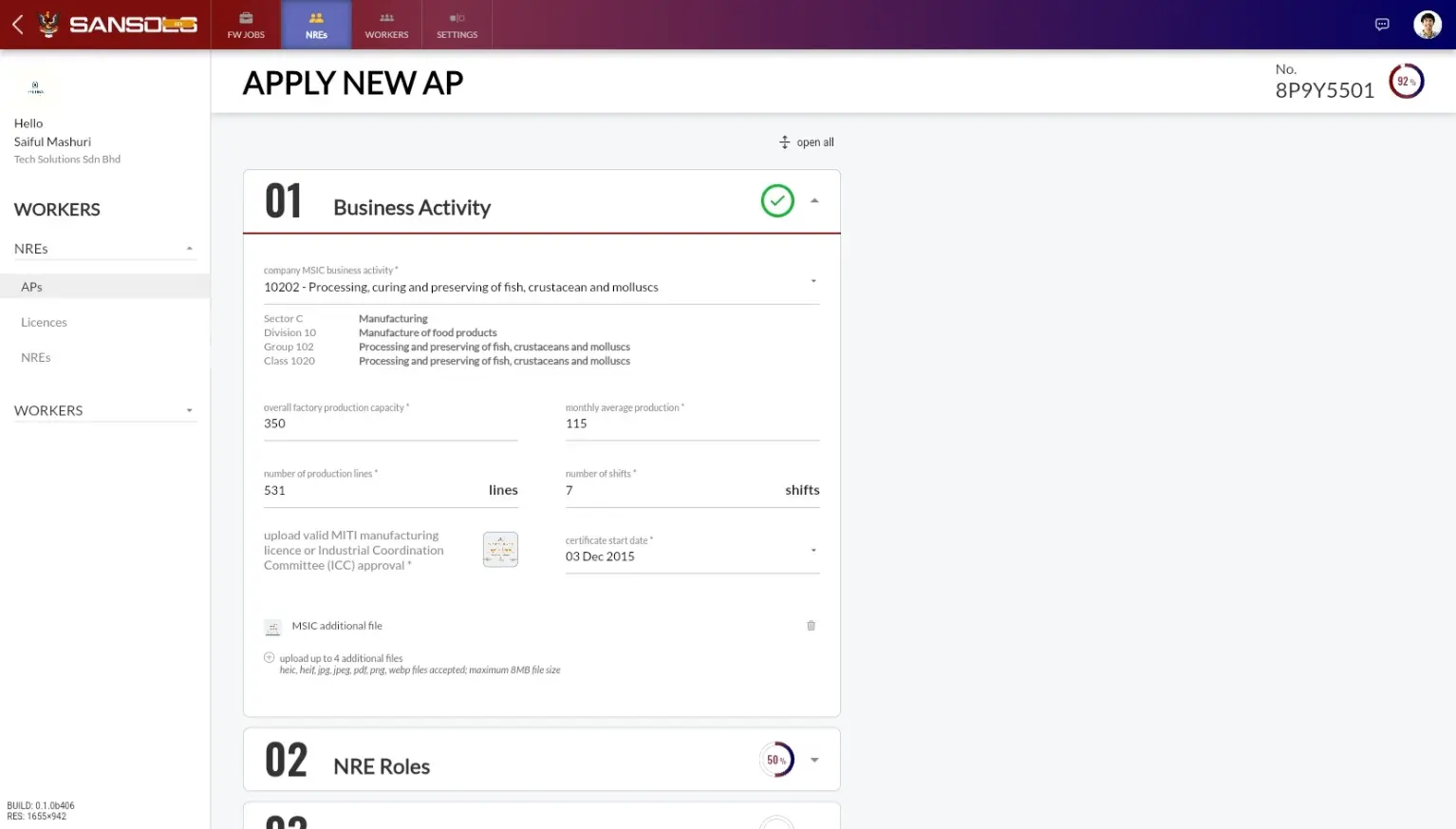Click the open all link
The height and width of the screenshot is (829, 1456).
pyautogui.click(x=815, y=142)
